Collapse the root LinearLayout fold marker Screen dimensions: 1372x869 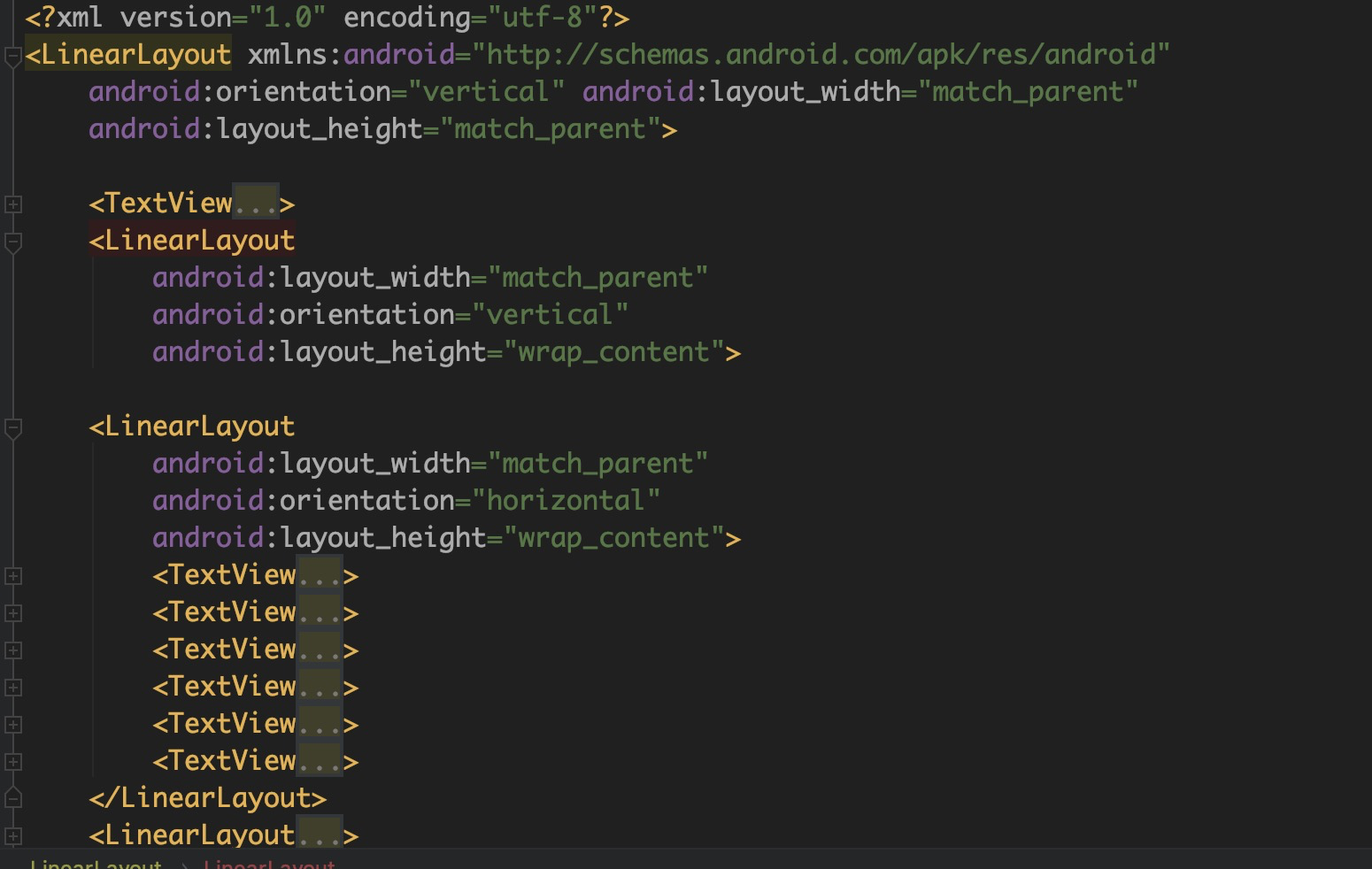(13, 57)
